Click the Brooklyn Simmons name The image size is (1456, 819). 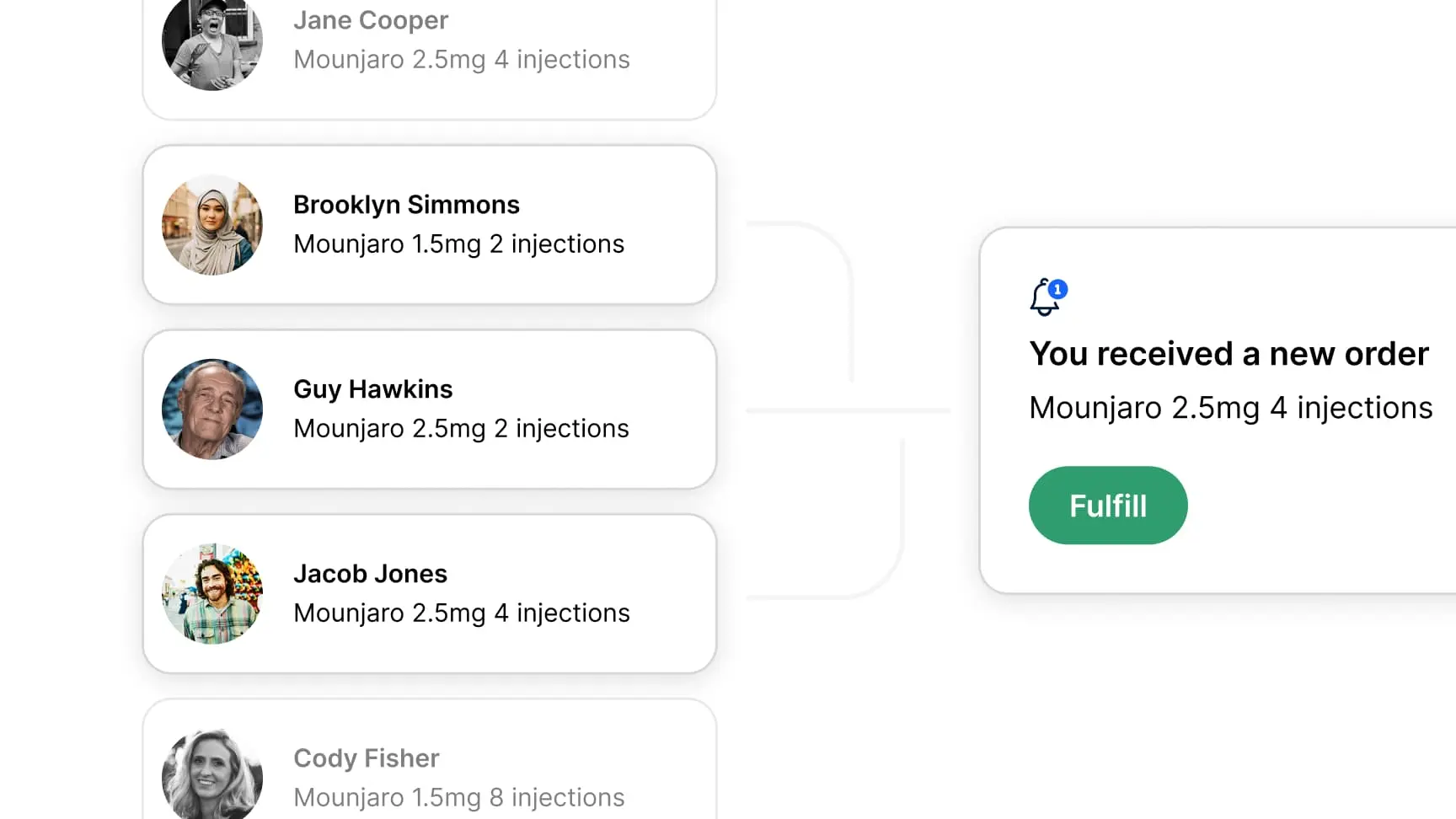[406, 205]
